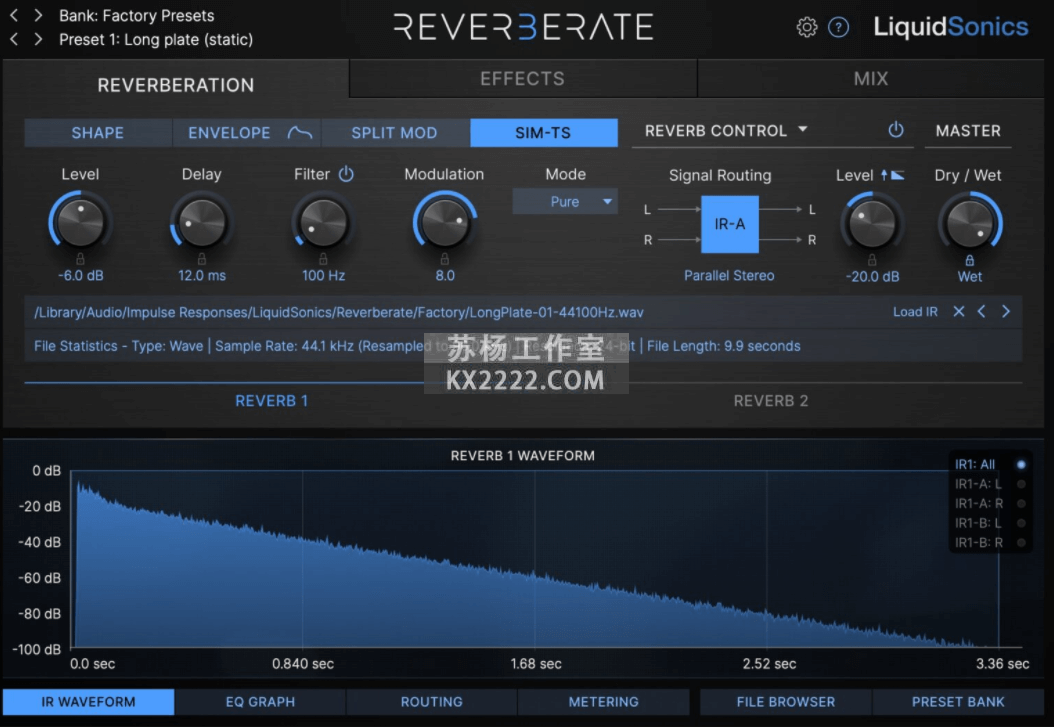Screen dimensions: 1054x727
Task: Toggle lock under Dry / Wet knob
Action: tap(969, 260)
